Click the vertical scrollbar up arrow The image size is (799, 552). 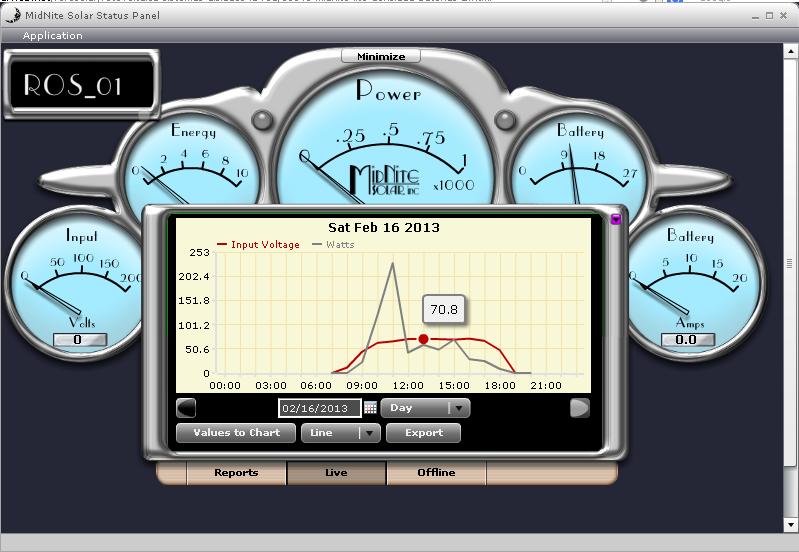pyautogui.click(x=790, y=51)
